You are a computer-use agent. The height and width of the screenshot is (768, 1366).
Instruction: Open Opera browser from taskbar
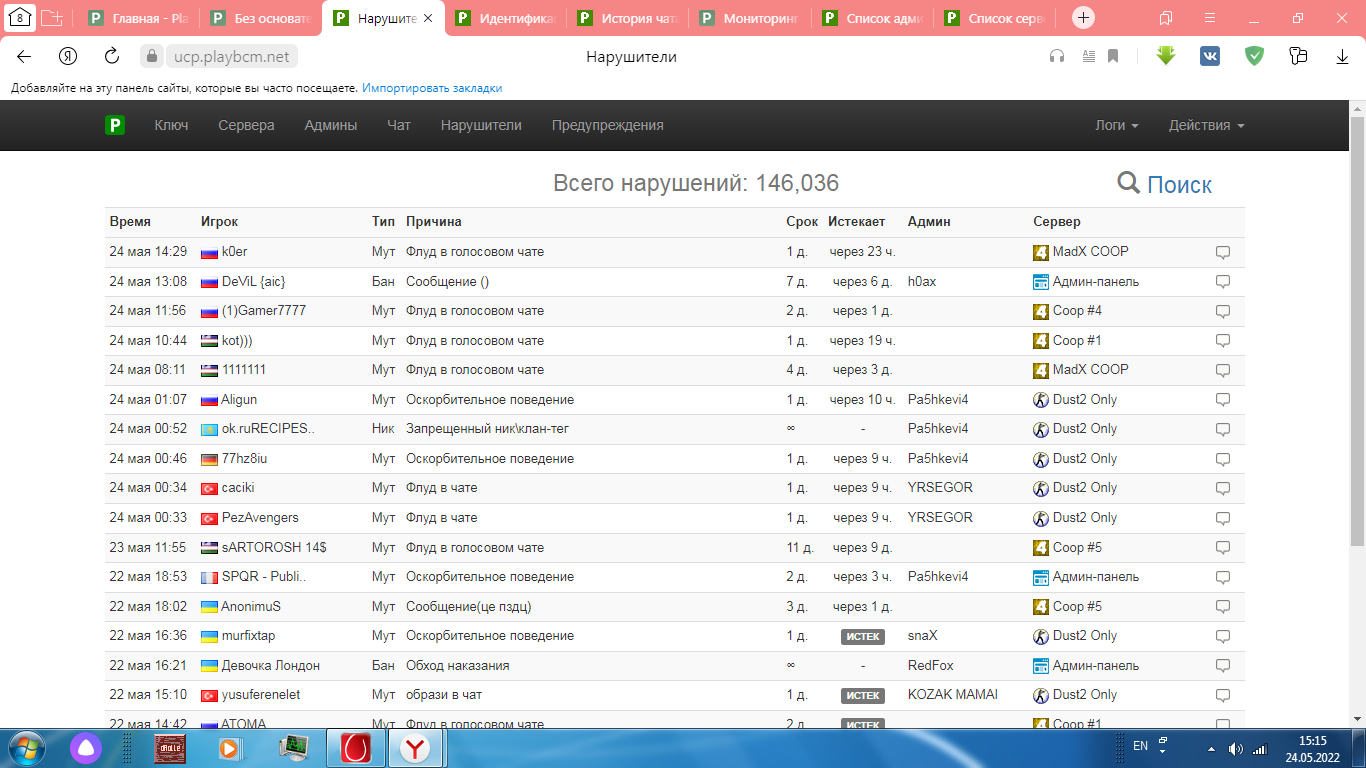(355, 748)
